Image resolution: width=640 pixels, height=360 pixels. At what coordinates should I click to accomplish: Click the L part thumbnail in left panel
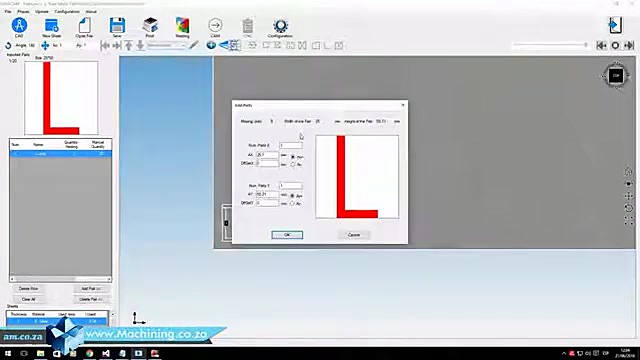click(x=61, y=98)
